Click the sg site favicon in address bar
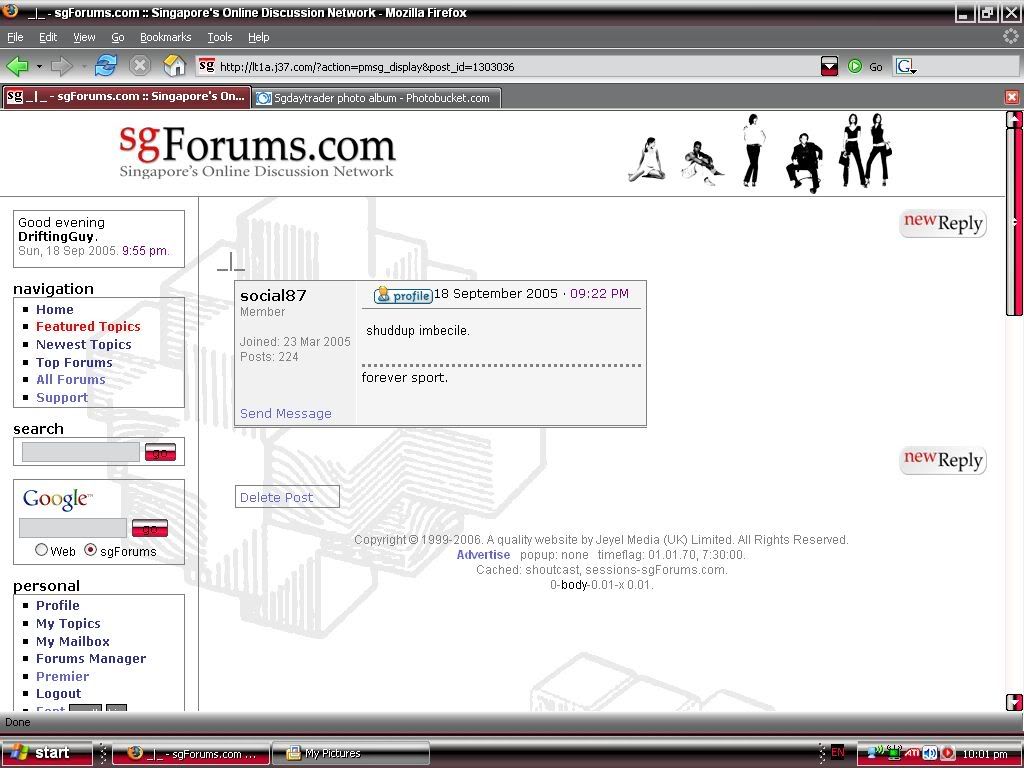The width and height of the screenshot is (1024, 768). click(x=206, y=66)
